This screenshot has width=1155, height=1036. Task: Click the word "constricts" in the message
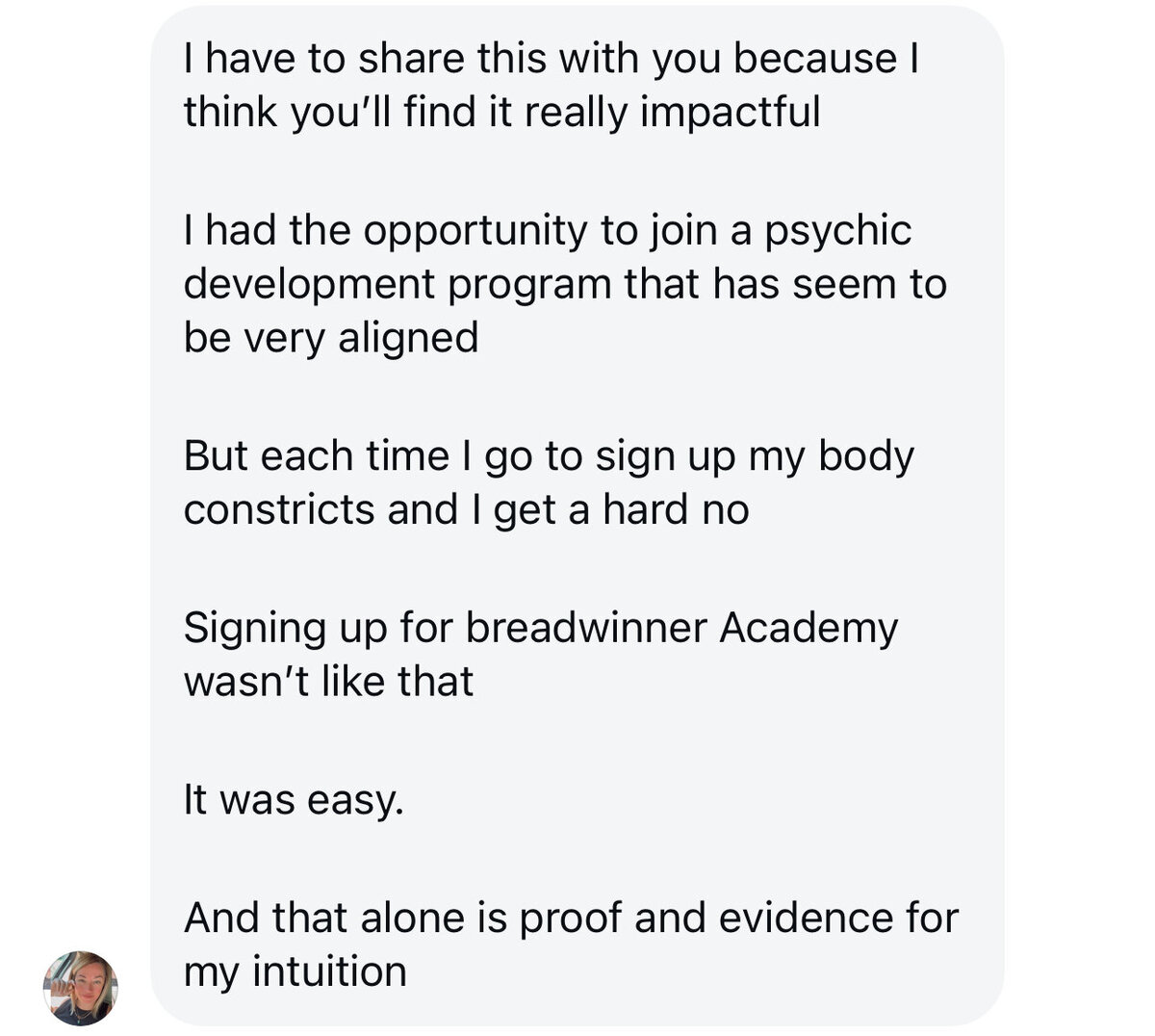pyautogui.click(x=280, y=509)
